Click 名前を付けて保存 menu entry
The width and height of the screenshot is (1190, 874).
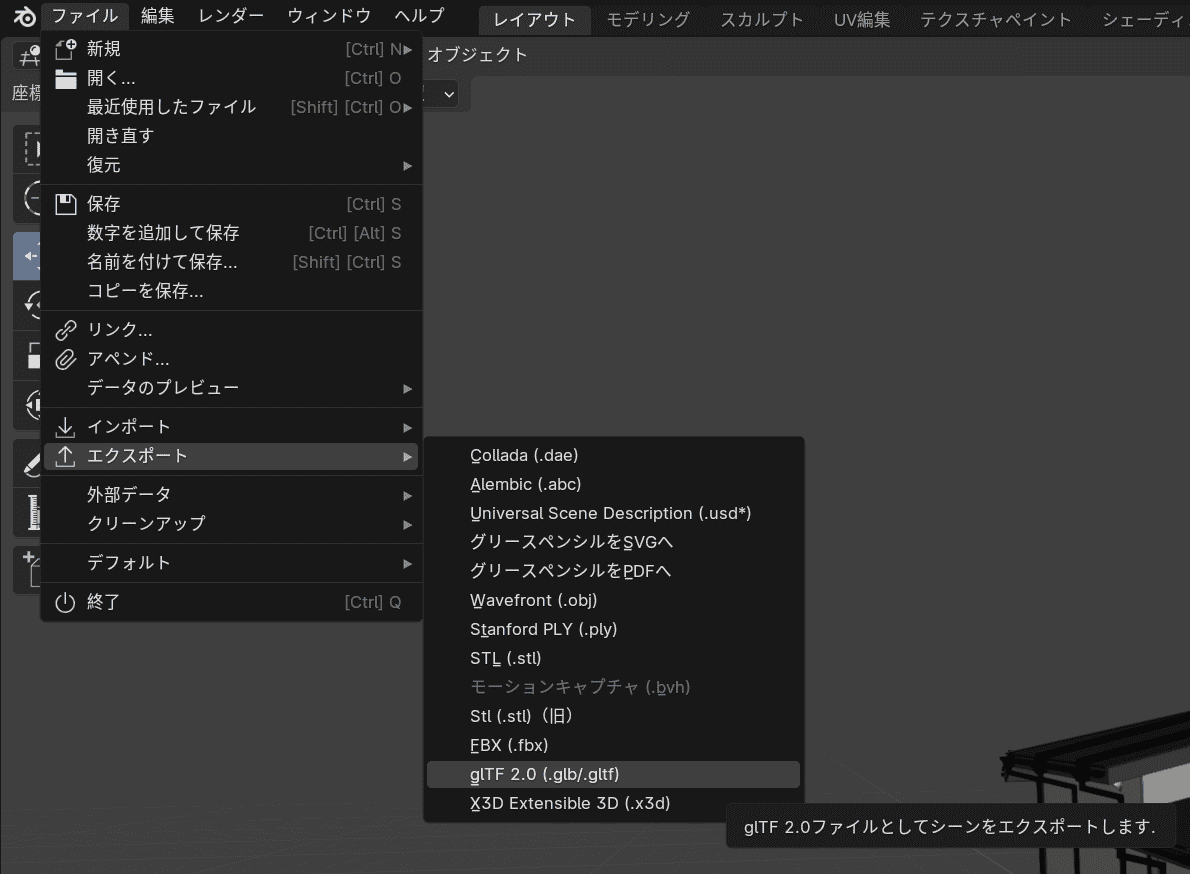coord(162,262)
